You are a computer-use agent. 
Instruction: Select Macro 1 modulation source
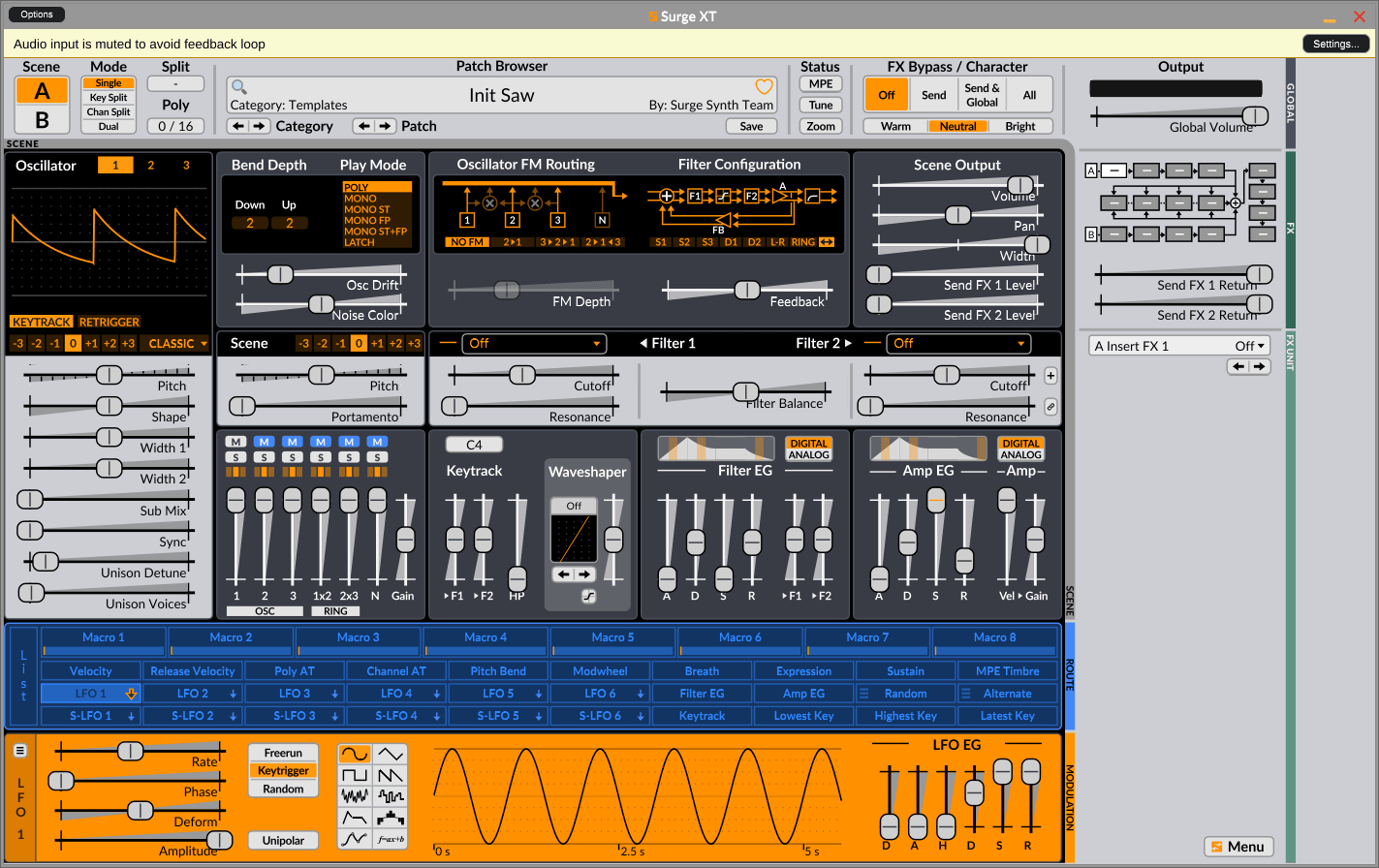[104, 641]
